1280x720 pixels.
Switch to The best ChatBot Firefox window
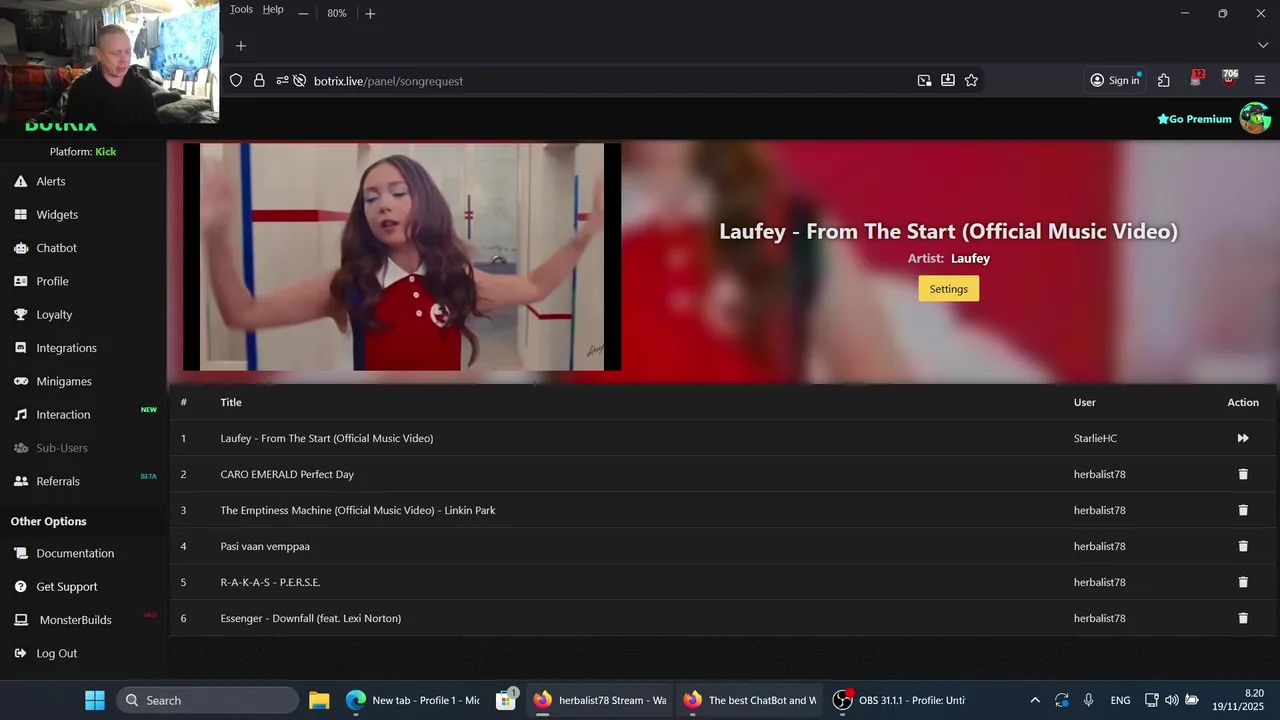(x=750, y=700)
